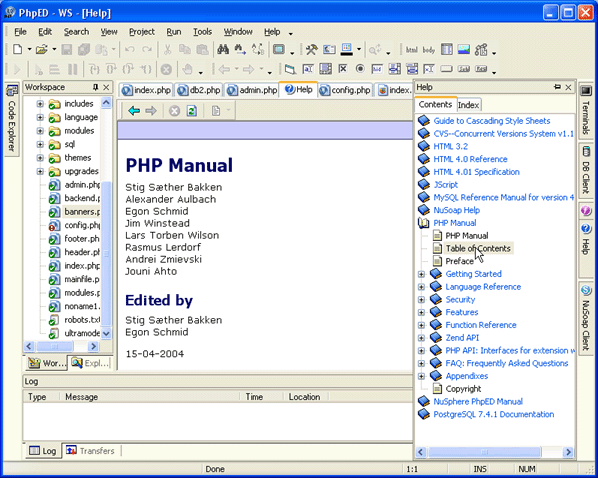The image size is (598, 478).
Task: Expand the Appendixes book
Action: point(421,376)
